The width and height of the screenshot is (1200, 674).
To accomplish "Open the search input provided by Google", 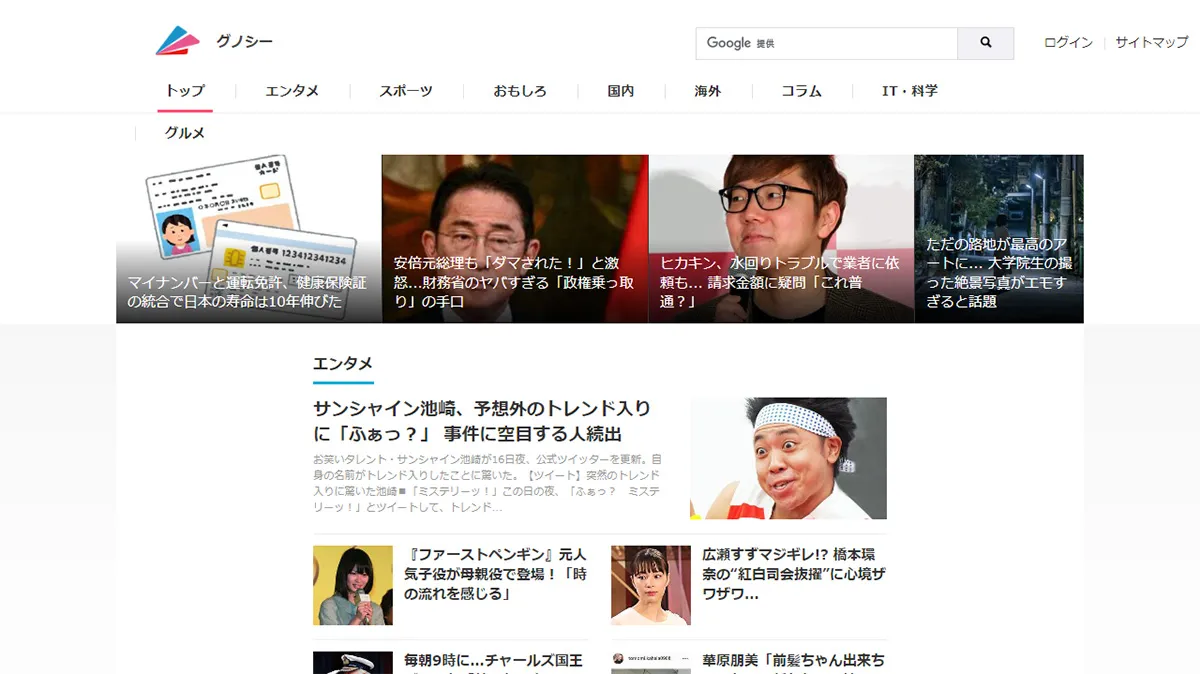I will [x=820, y=43].
